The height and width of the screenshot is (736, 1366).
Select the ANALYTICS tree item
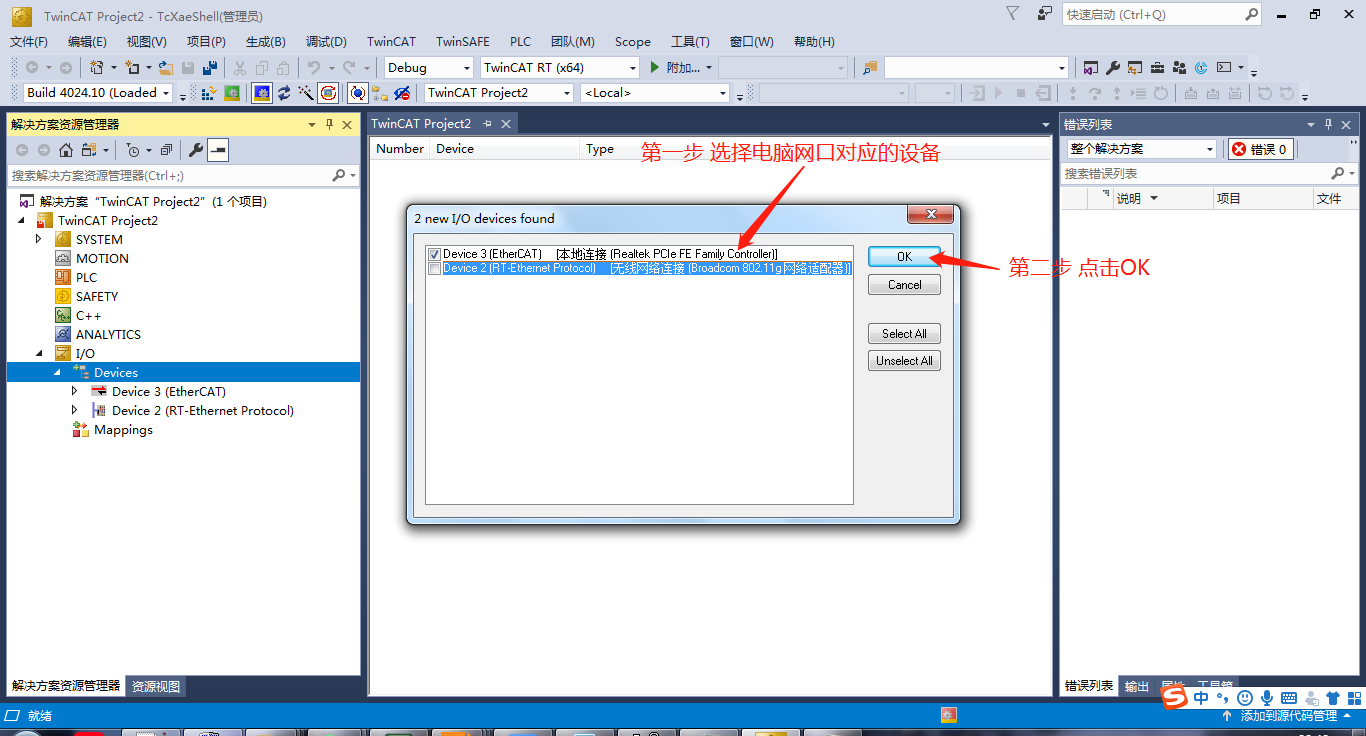pos(108,334)
